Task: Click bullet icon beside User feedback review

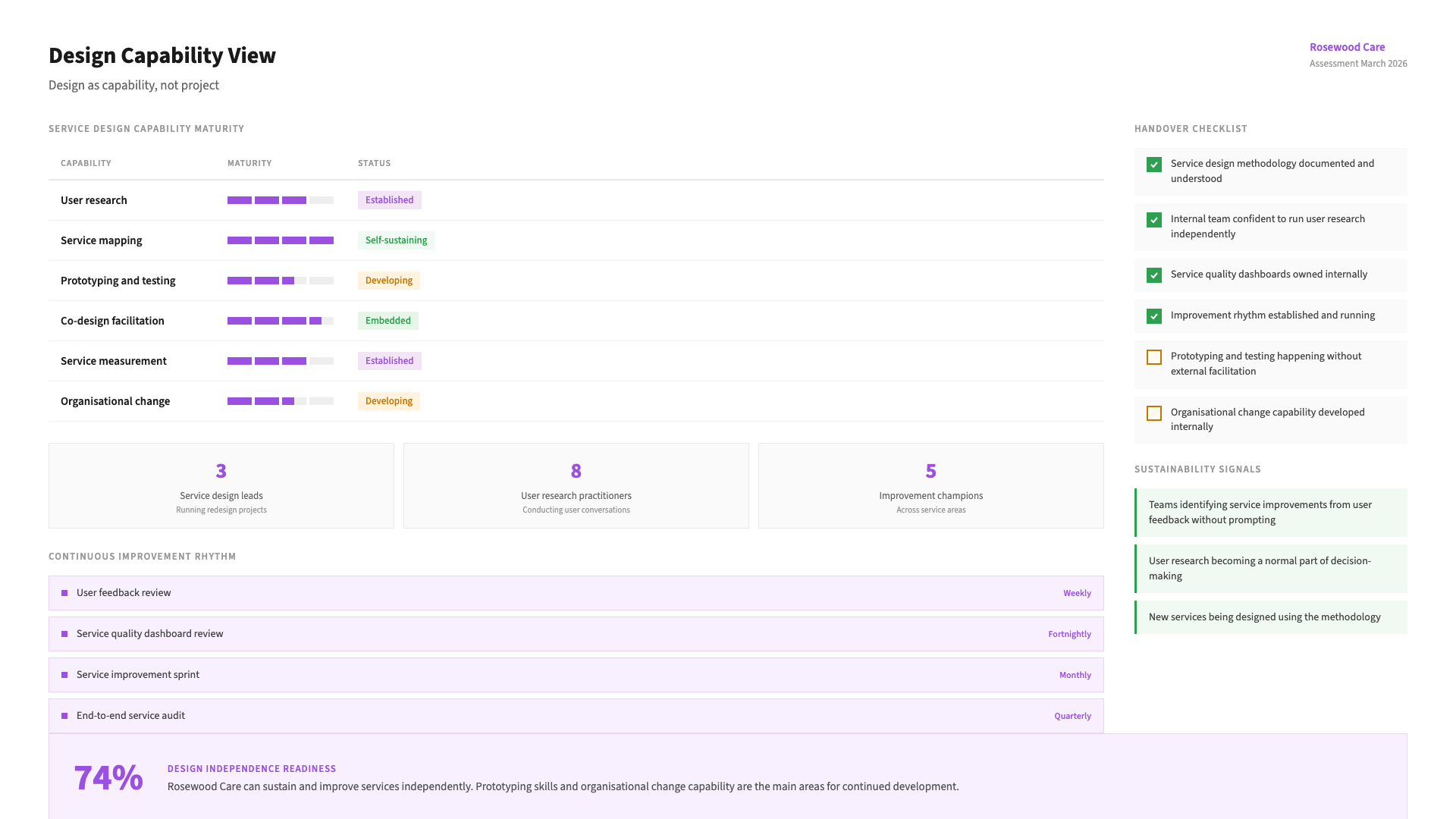Action: click(x=64, y=593)
